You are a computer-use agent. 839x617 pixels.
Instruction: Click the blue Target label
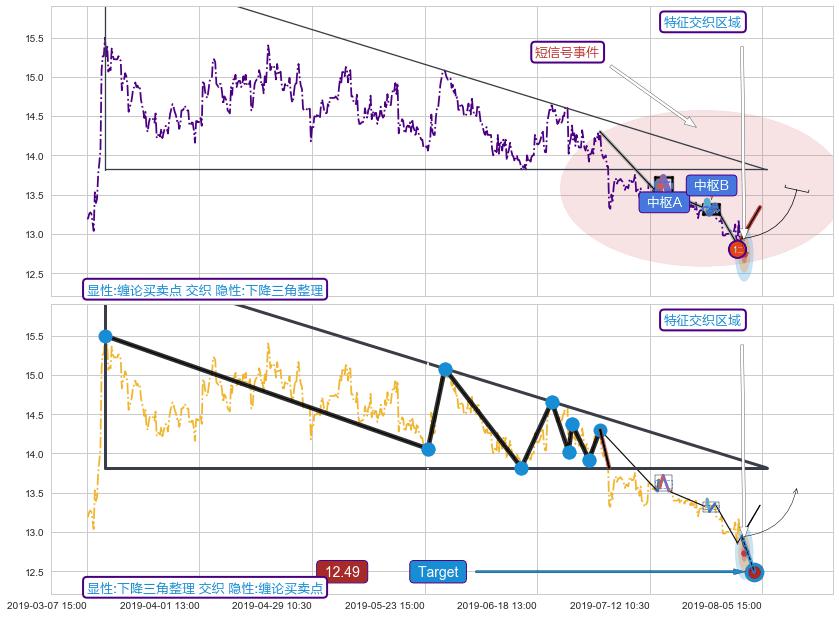pyautogui.click(x=438, y=572)
